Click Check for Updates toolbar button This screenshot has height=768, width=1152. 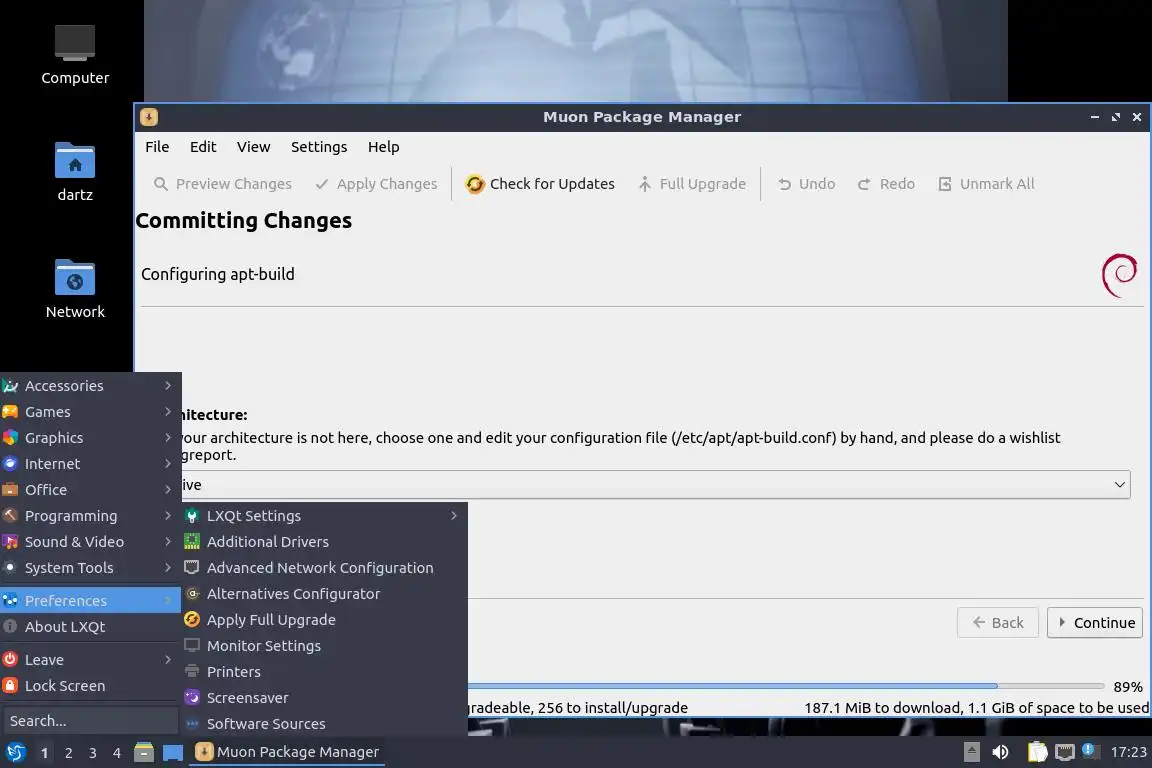(x=540, y=184)
